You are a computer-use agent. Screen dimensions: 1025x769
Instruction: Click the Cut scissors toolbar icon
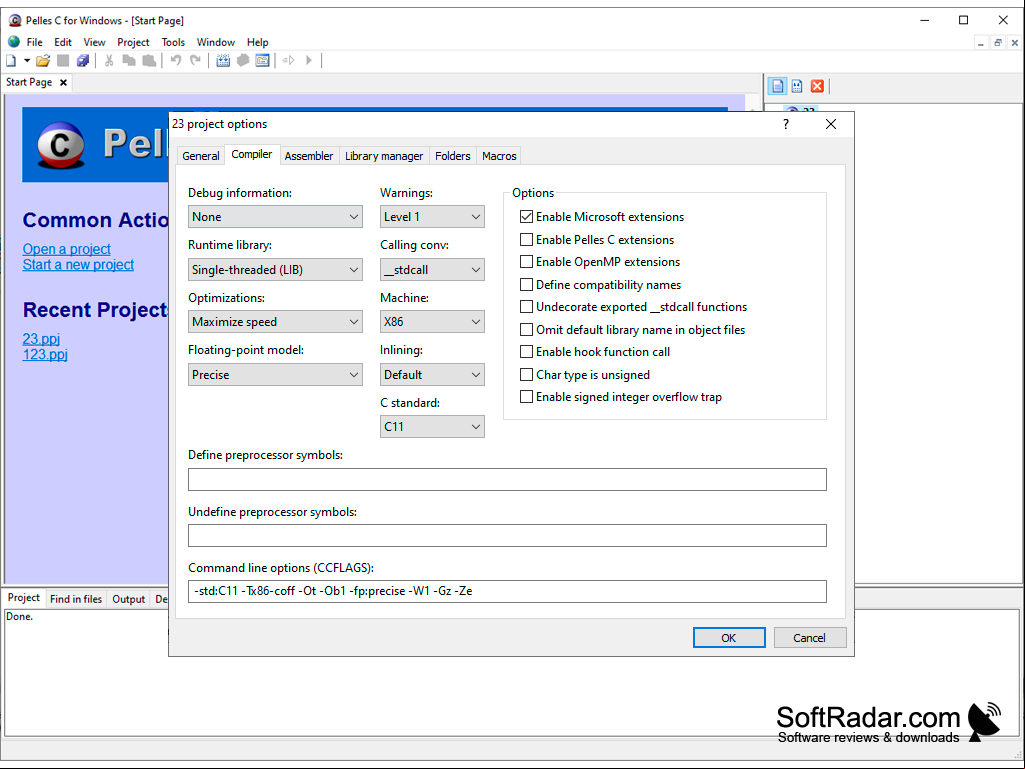click(x=109, y=61)
